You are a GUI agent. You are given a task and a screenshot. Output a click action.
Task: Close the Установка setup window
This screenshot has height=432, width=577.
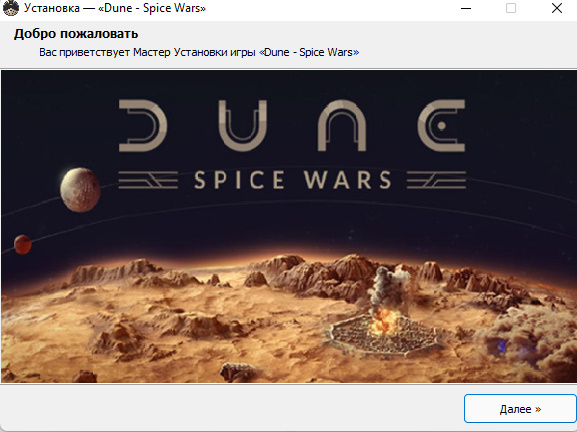click(557, 8)
